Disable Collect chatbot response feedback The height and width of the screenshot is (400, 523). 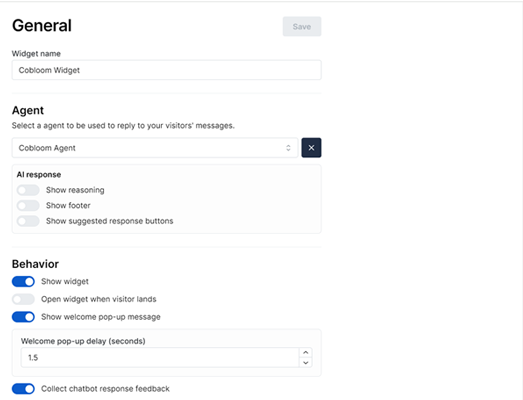[23, 389]
